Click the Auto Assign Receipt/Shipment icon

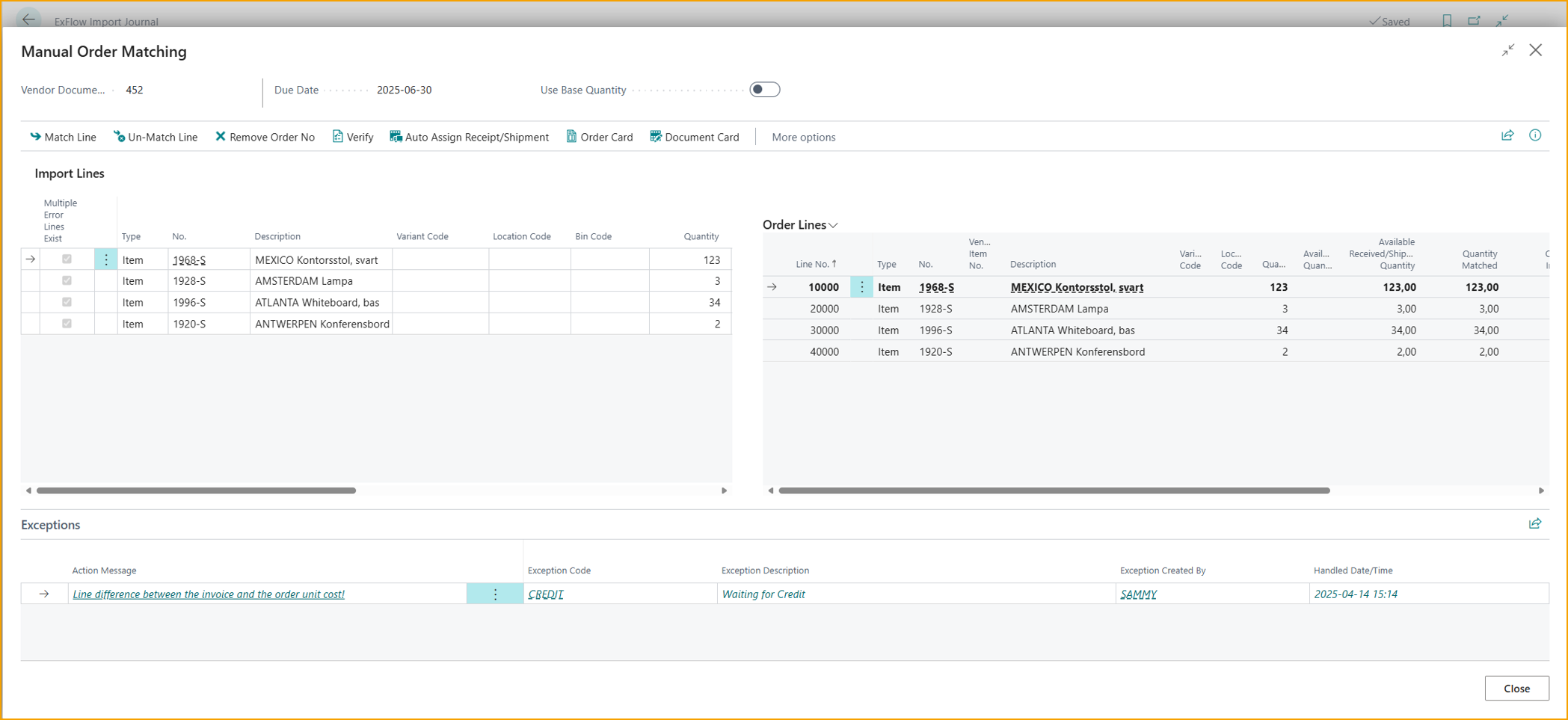click(x=396, y=137)
